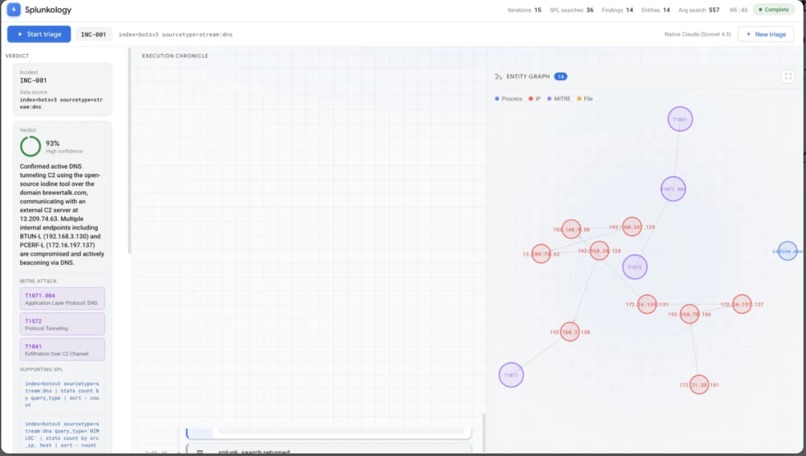Click the Execution Chronicle heading
The image size is (806, 456).
point(175,56)
